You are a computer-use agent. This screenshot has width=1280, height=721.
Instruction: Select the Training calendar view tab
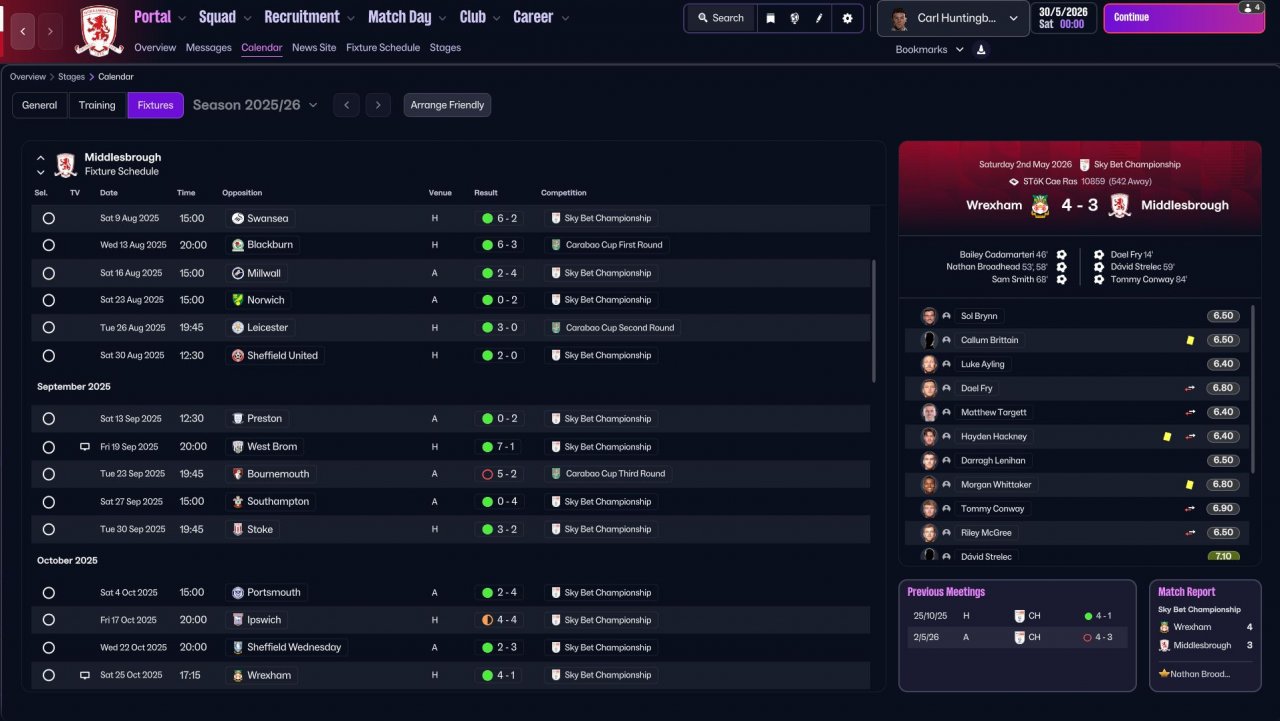97,105
